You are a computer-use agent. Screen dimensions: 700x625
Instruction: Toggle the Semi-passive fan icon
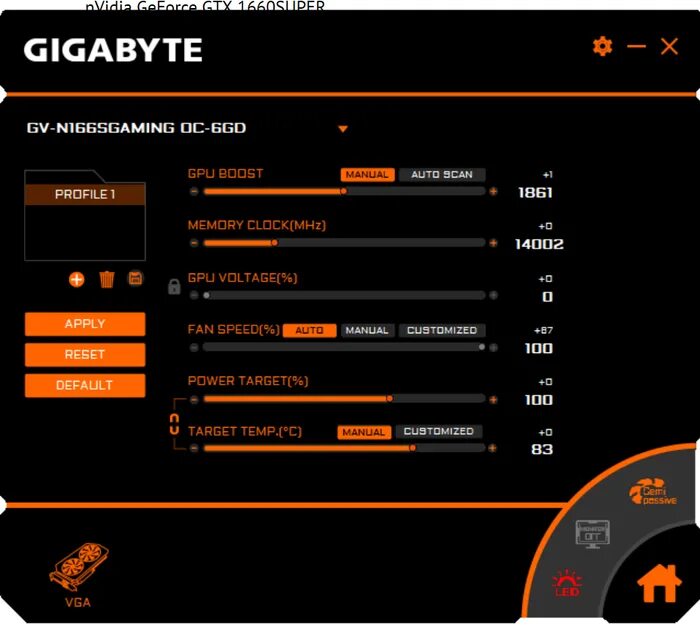(653, 492)
